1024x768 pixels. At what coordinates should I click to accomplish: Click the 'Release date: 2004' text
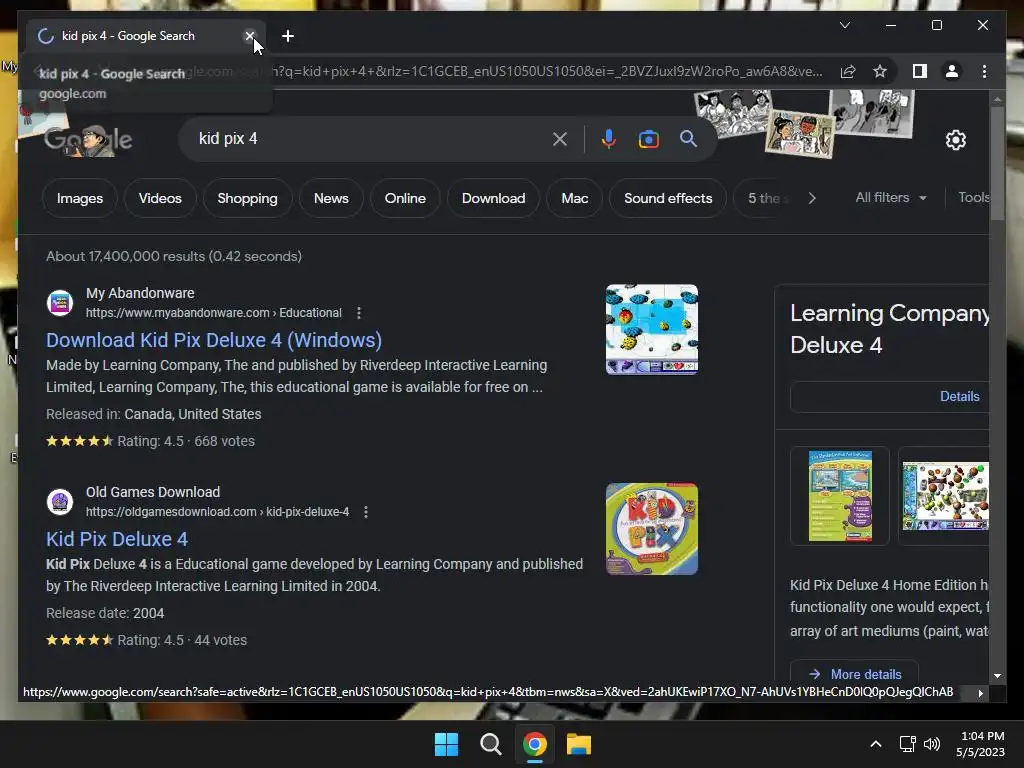coord(104,613)
